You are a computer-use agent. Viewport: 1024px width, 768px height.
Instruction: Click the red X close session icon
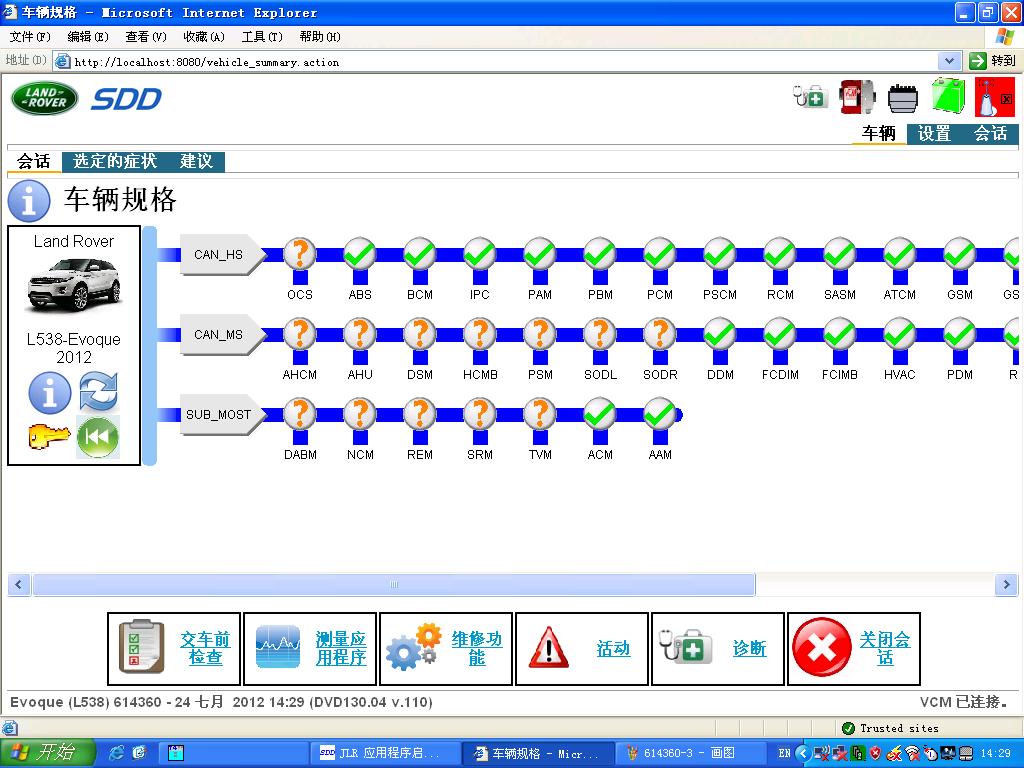[x=822, y=648]
